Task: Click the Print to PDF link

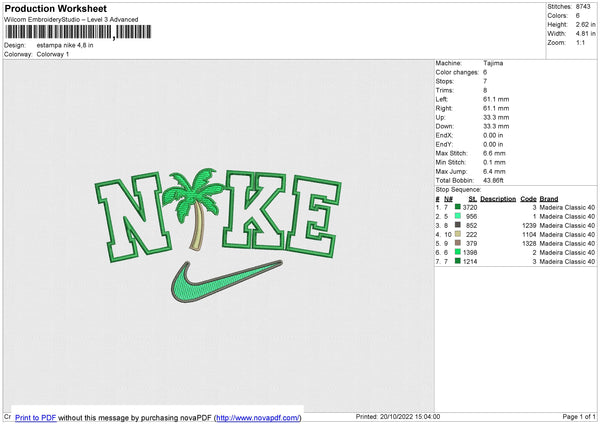Action: (36, 417)
